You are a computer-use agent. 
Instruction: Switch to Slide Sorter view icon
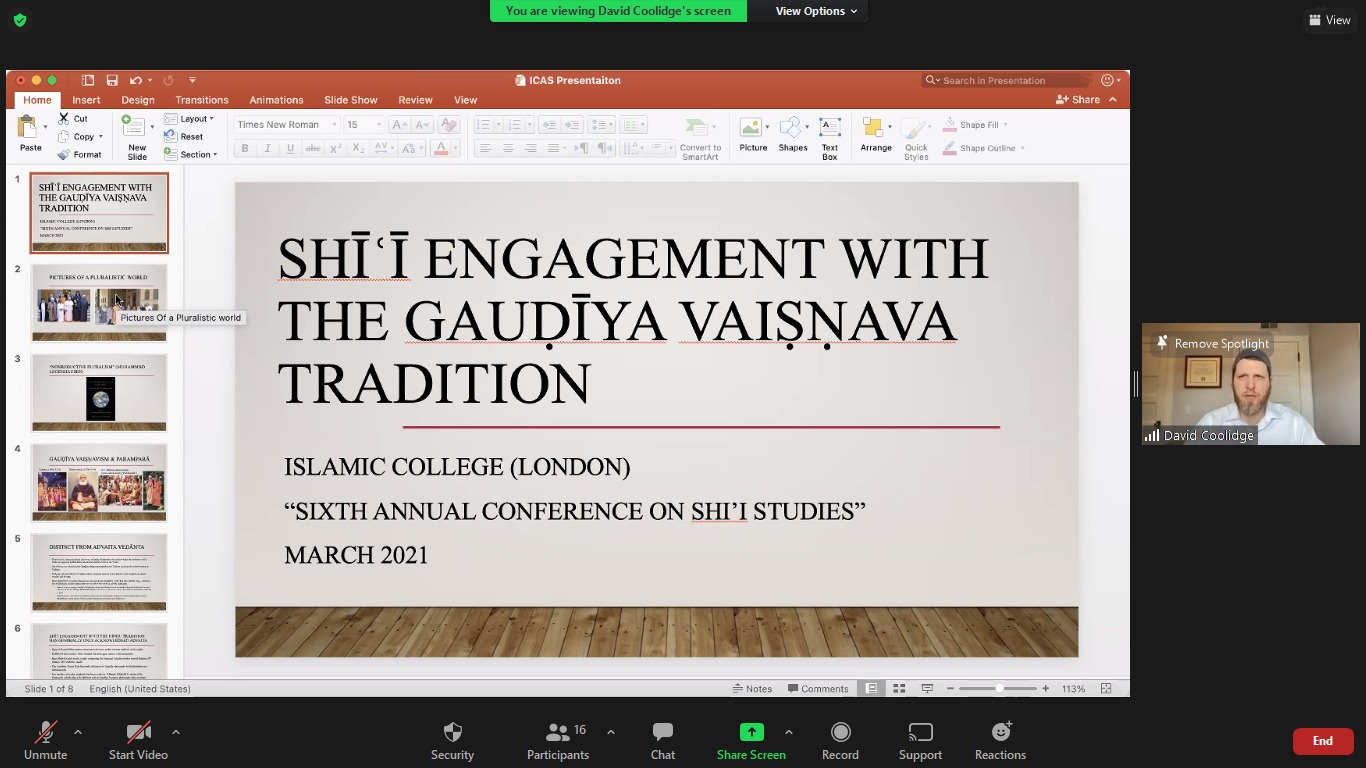(899, 688)
